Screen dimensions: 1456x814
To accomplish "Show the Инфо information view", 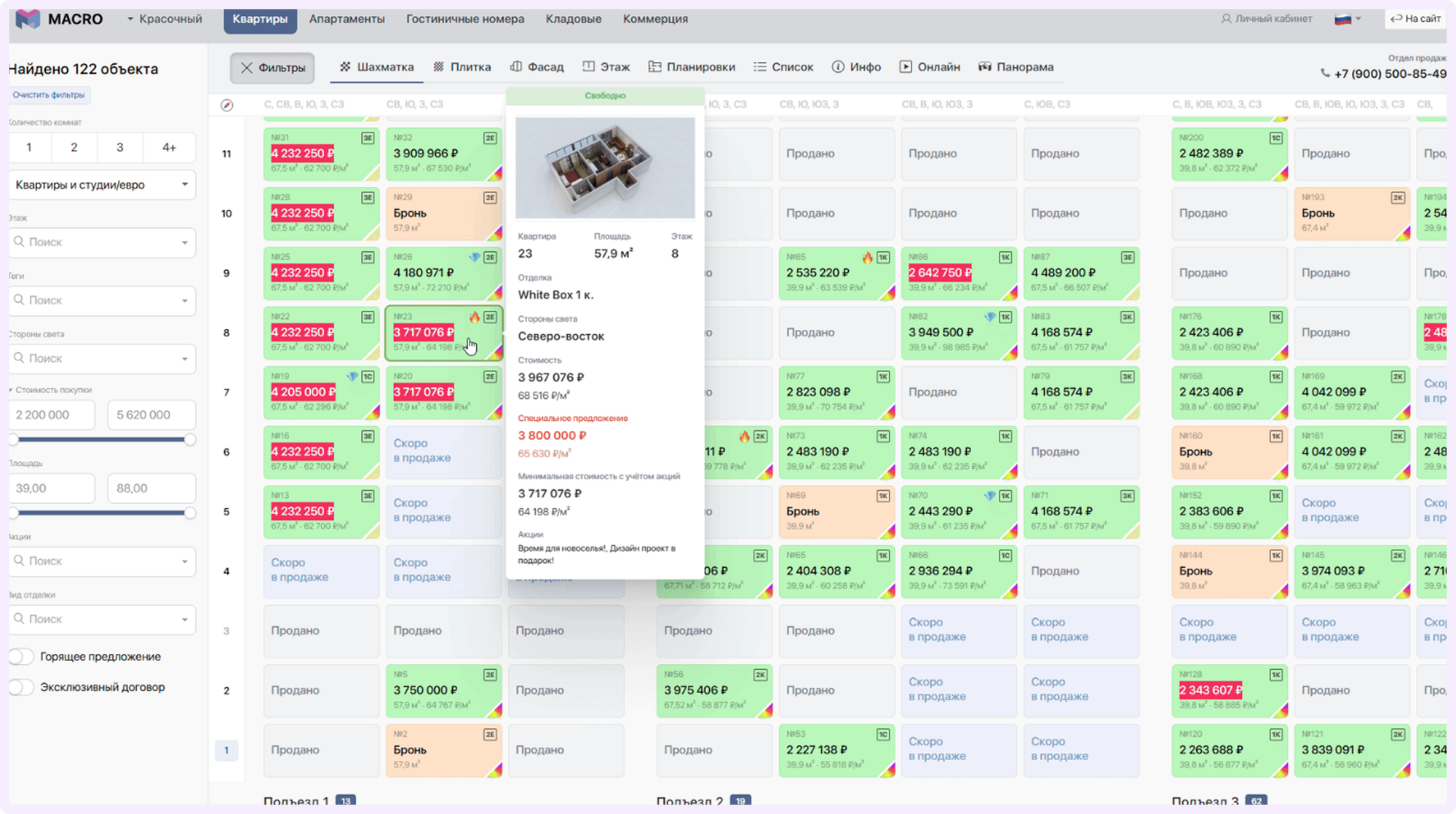I will point(856,67).
